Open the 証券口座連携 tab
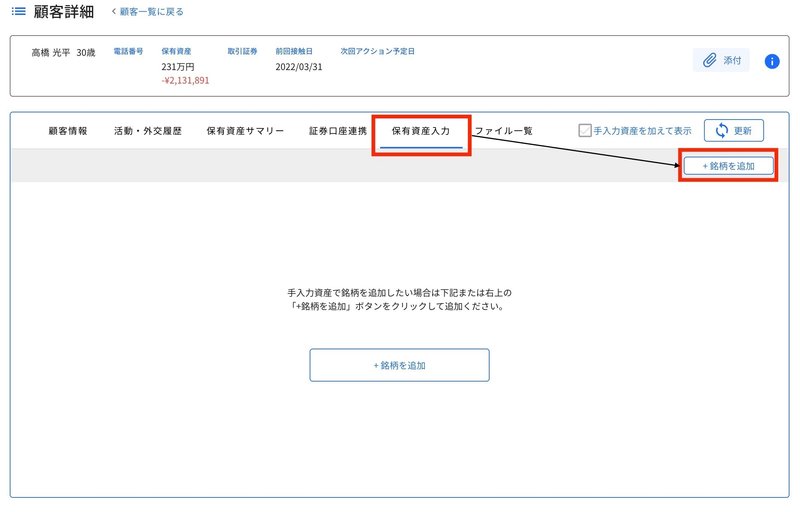 click(x=338, y=131)
